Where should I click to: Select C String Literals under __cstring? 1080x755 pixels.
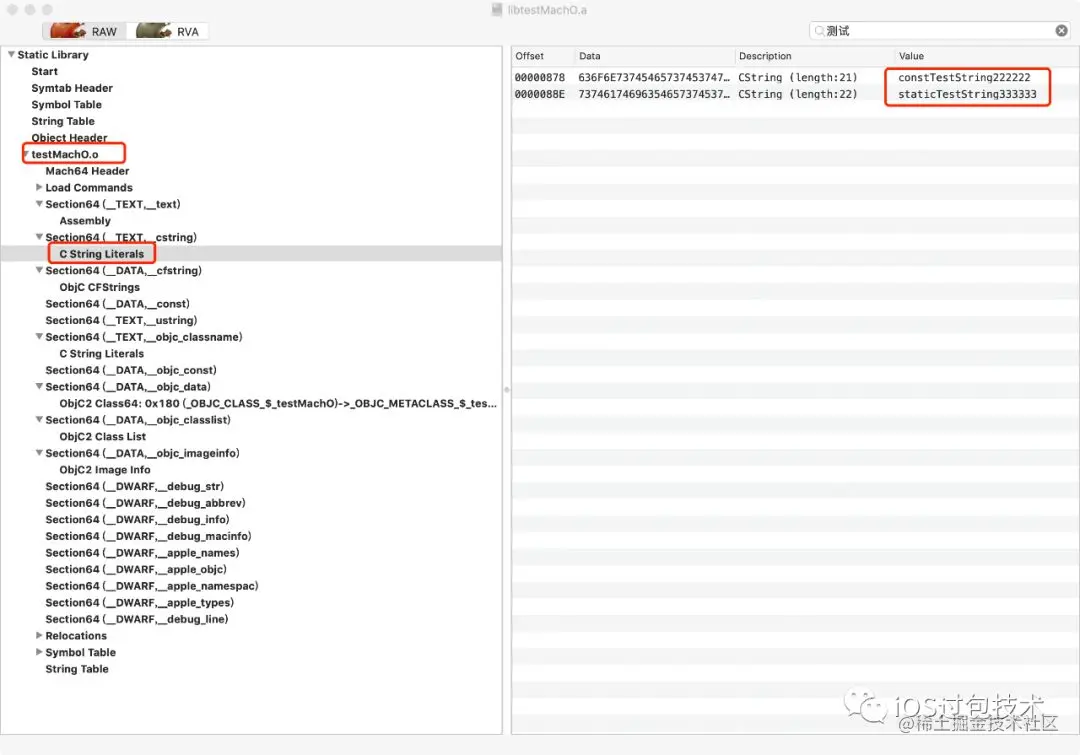[101, 254]
